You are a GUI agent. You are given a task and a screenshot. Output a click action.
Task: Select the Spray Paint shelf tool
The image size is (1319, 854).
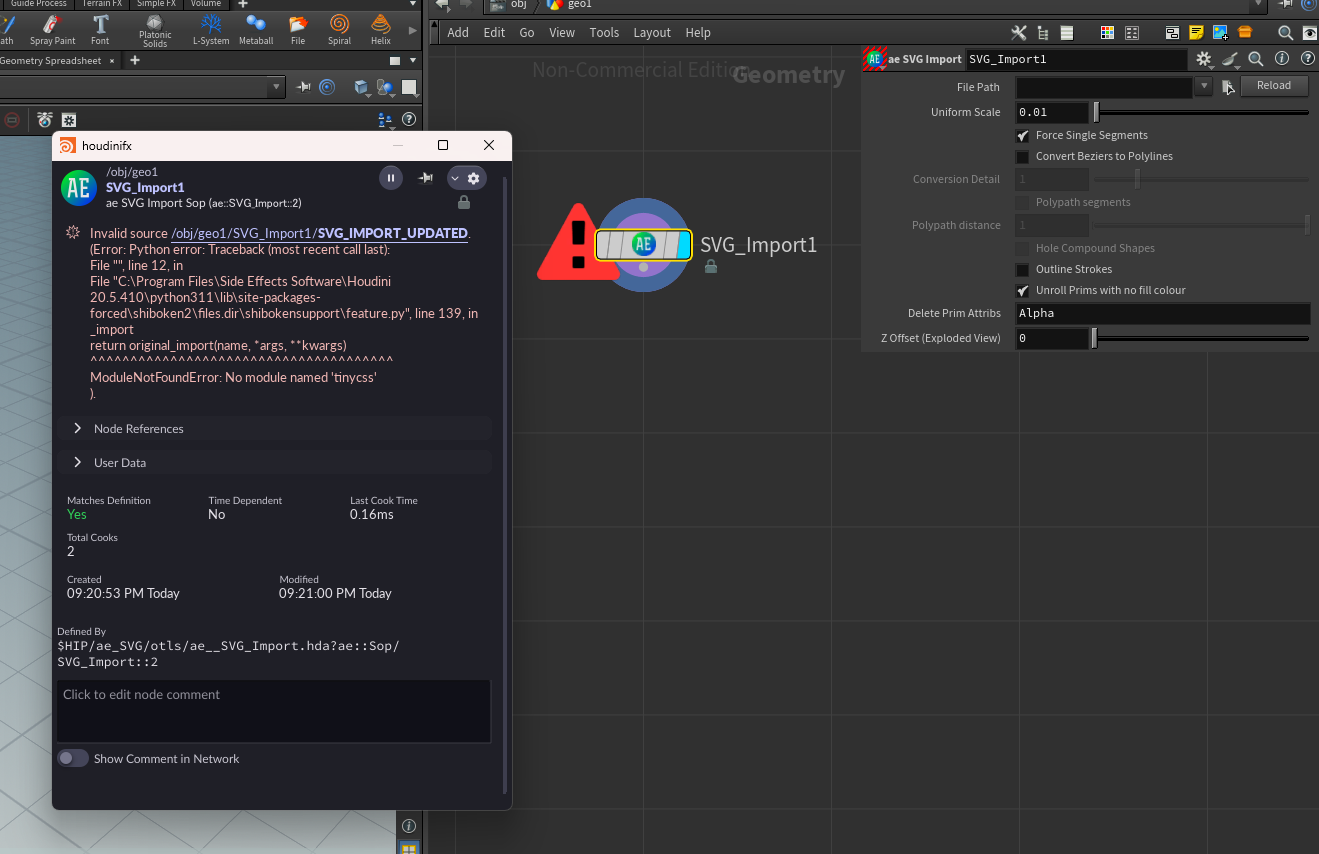52,29
